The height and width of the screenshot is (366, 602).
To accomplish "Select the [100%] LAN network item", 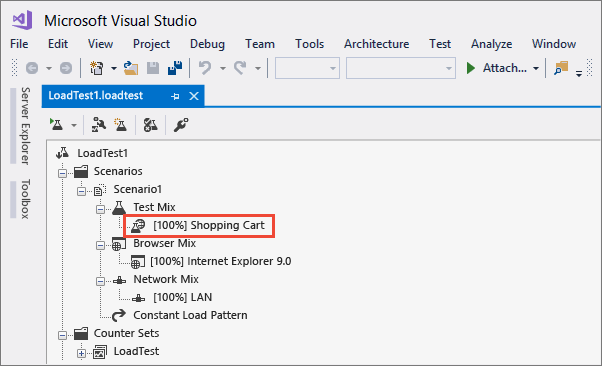I will click(182, 297).
